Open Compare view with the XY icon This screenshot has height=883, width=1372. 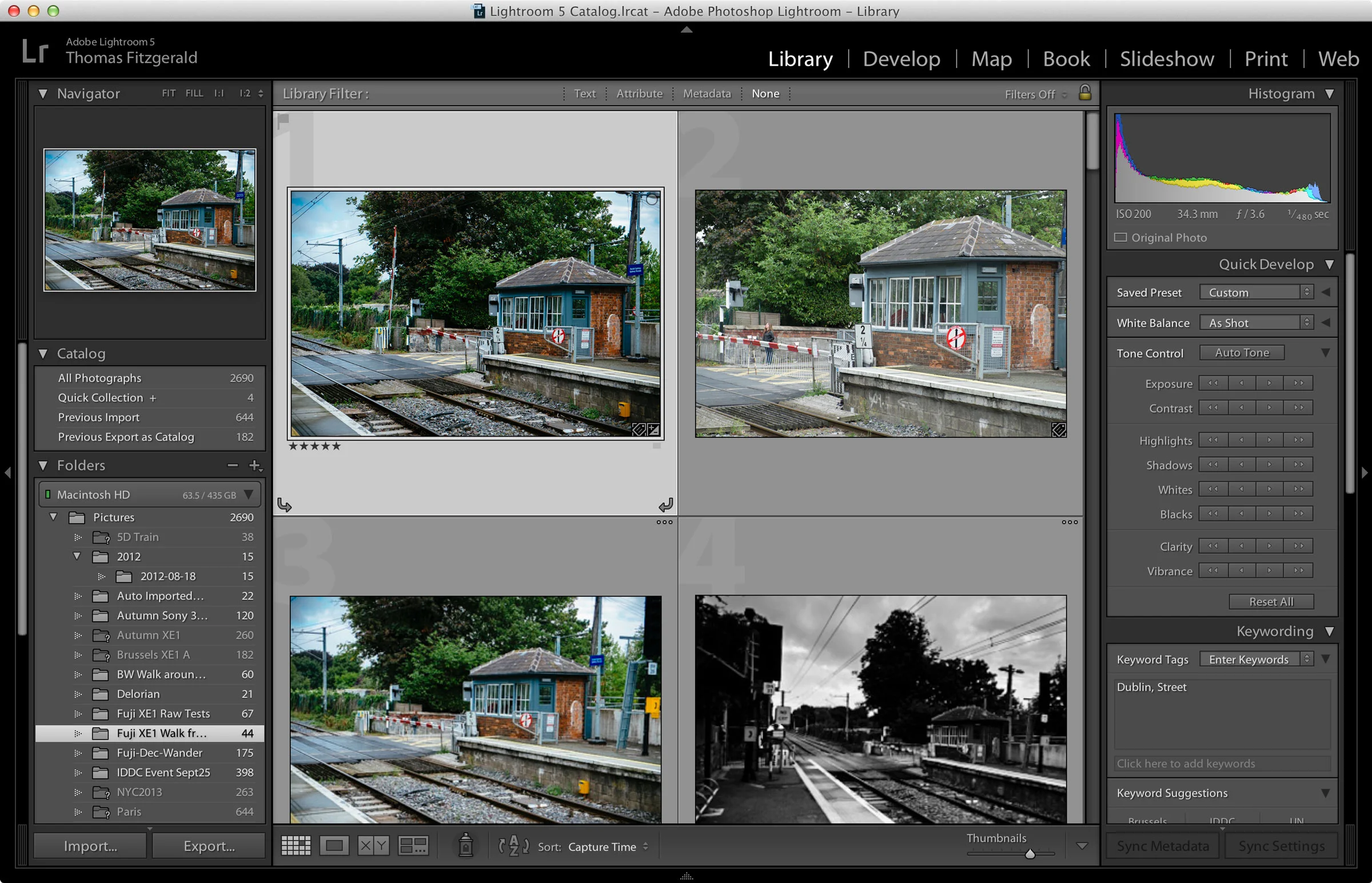(373, 845)
